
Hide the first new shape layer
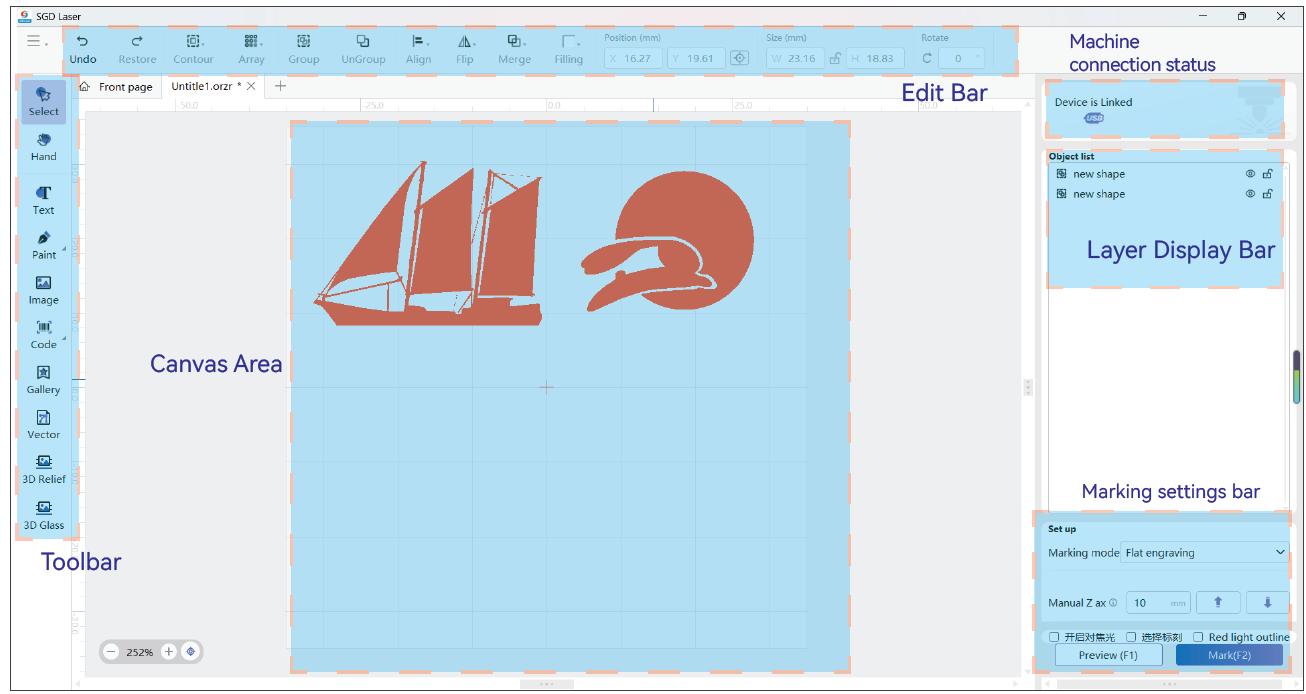coord(1250,174)
